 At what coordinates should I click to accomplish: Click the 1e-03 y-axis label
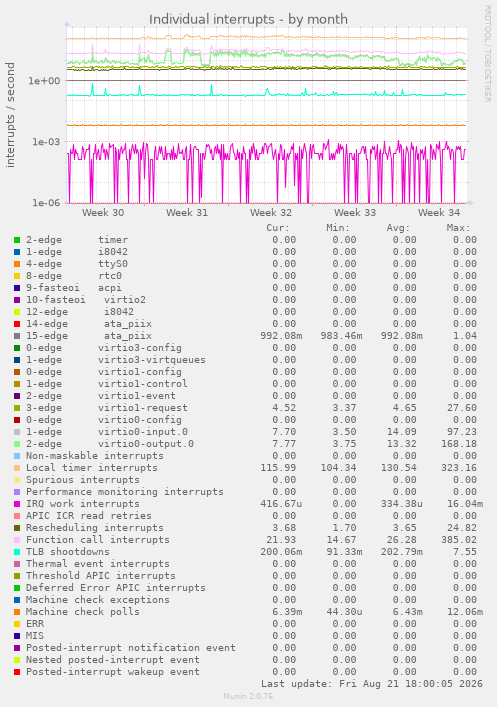point(46,142)
